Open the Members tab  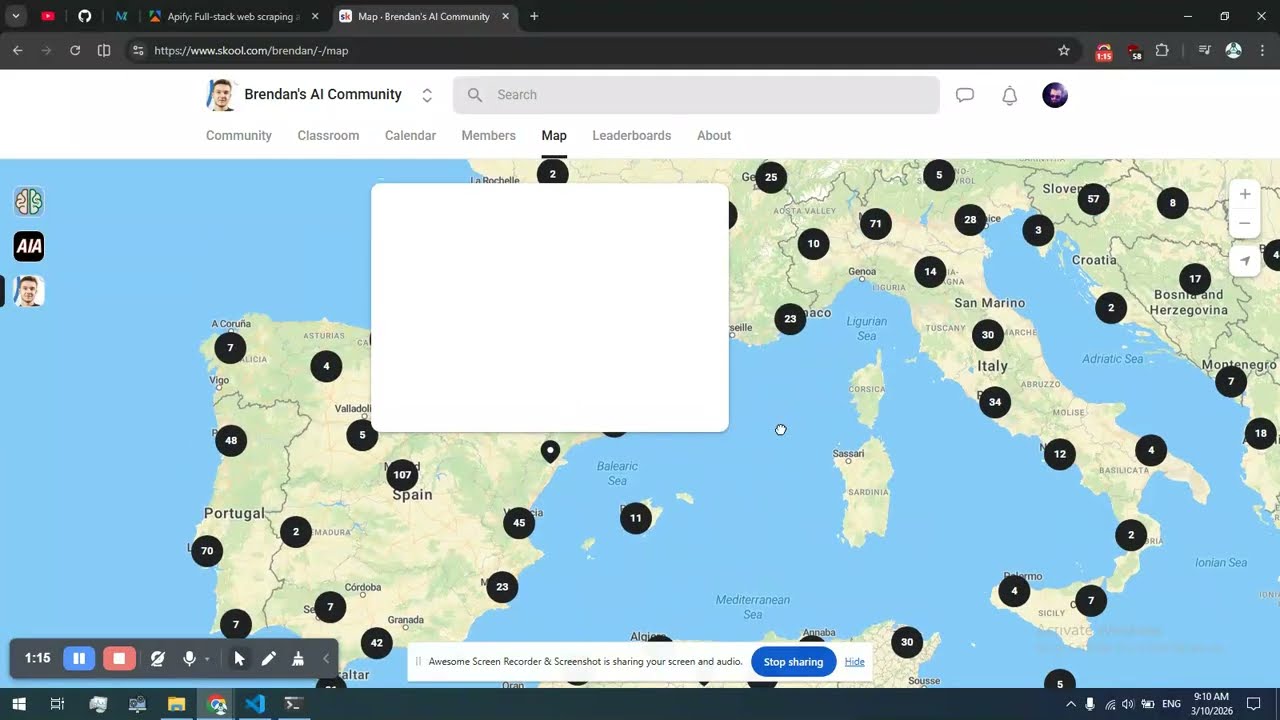pos(488,135)
